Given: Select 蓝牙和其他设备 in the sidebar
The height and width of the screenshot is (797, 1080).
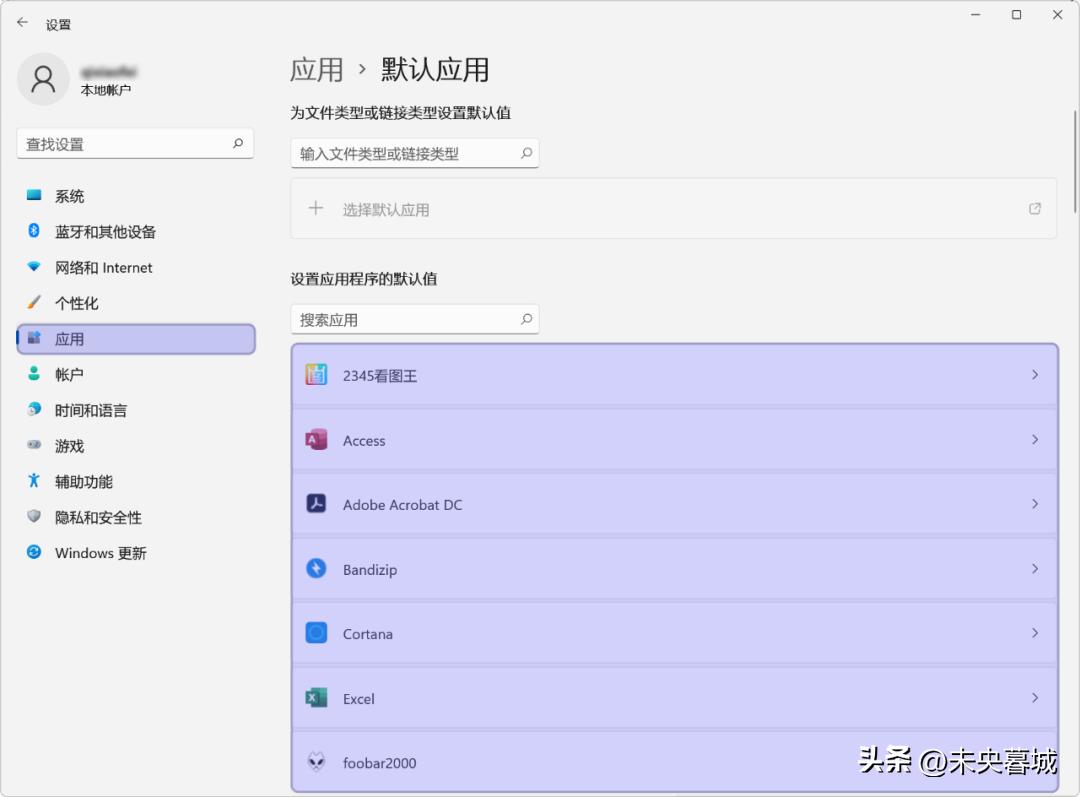Looking at the screenshot, I should pos(100,231).
